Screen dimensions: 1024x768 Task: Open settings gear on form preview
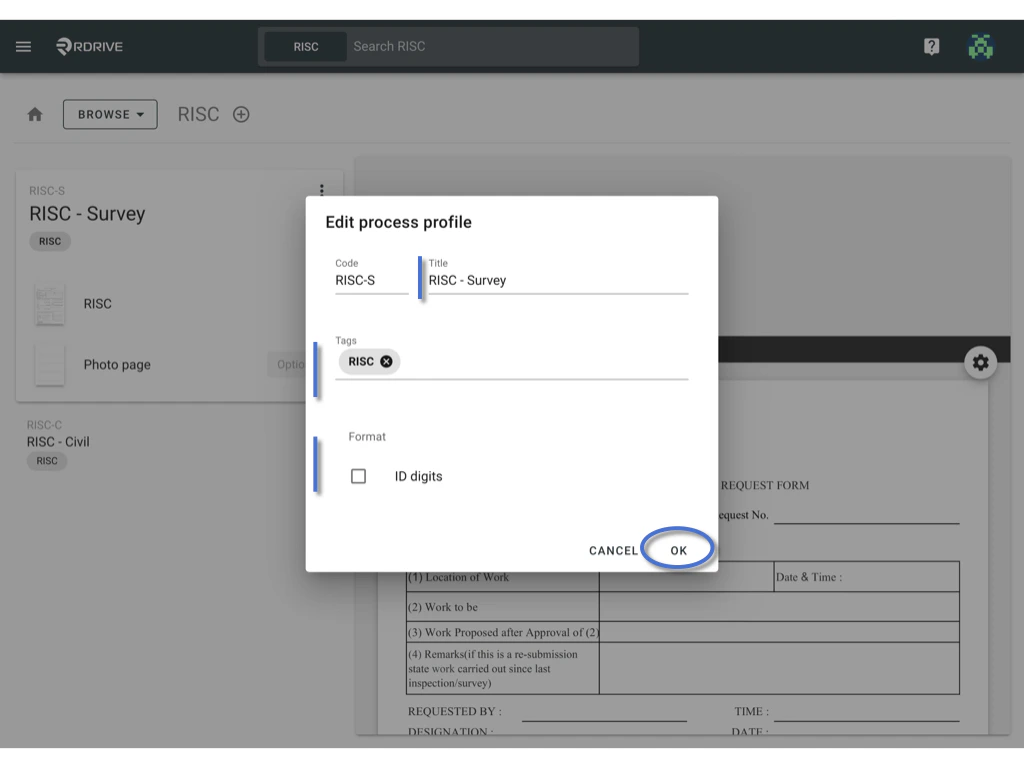tap(980, 362)
